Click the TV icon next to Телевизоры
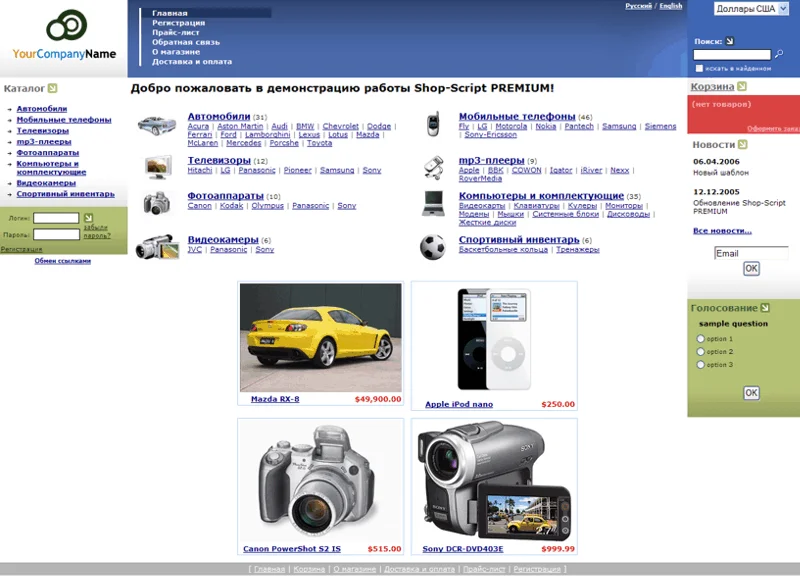Screen dimensions: 800x576 [x=157, y=166]
